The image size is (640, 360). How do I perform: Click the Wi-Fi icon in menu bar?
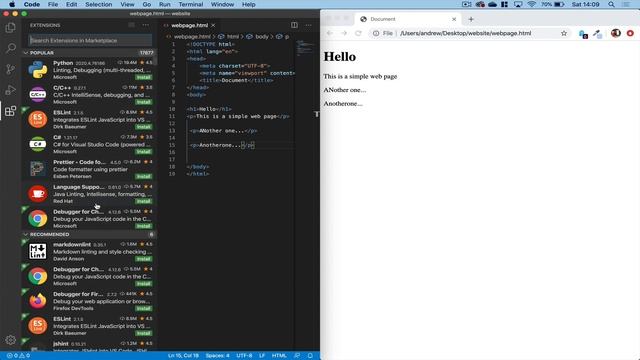tap(531, 4)
